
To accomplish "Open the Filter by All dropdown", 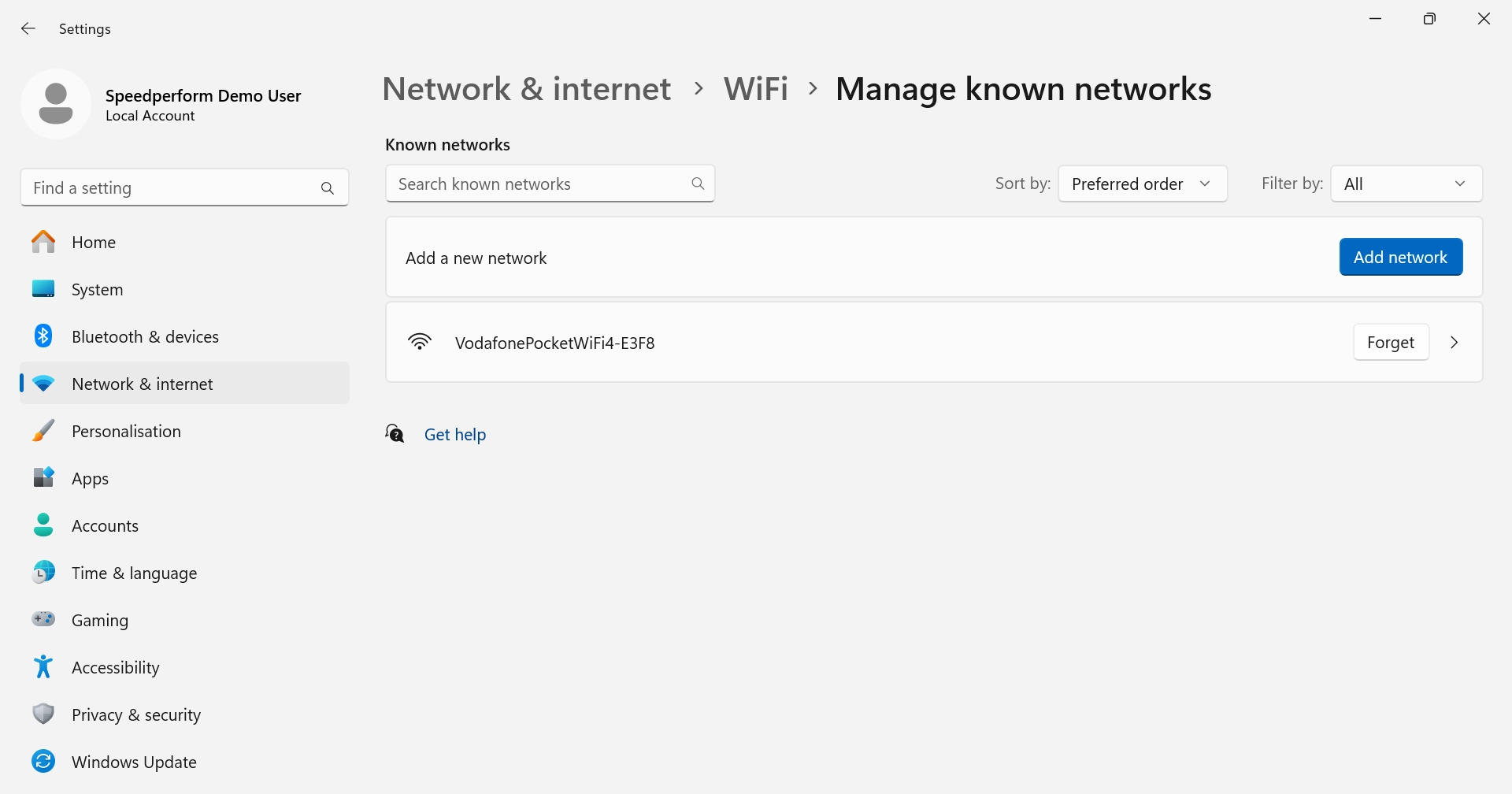I will 1405,183.
